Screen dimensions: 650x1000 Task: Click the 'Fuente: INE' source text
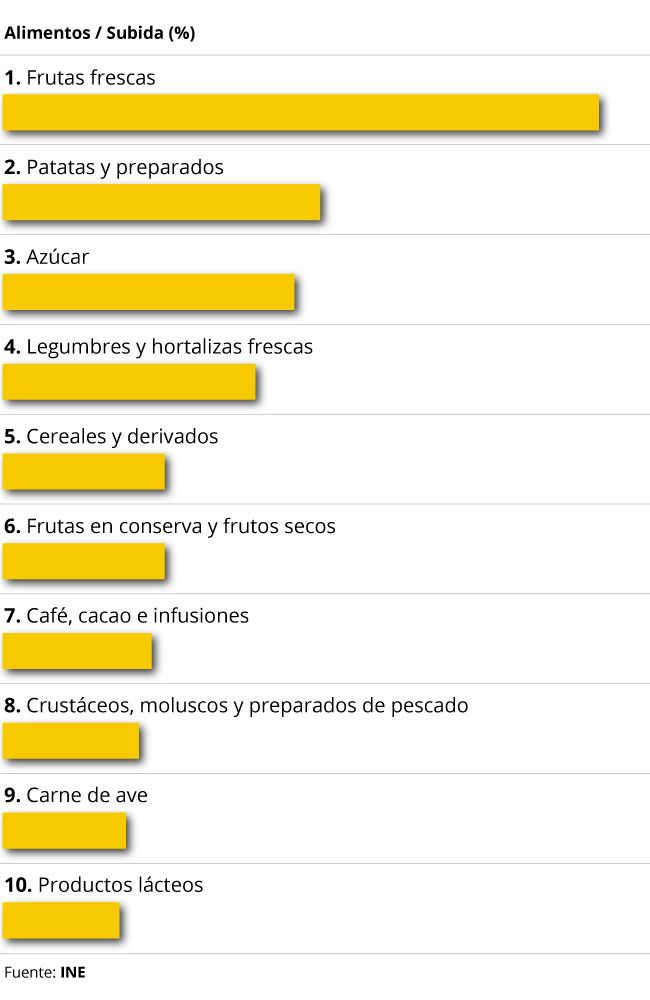45,972
